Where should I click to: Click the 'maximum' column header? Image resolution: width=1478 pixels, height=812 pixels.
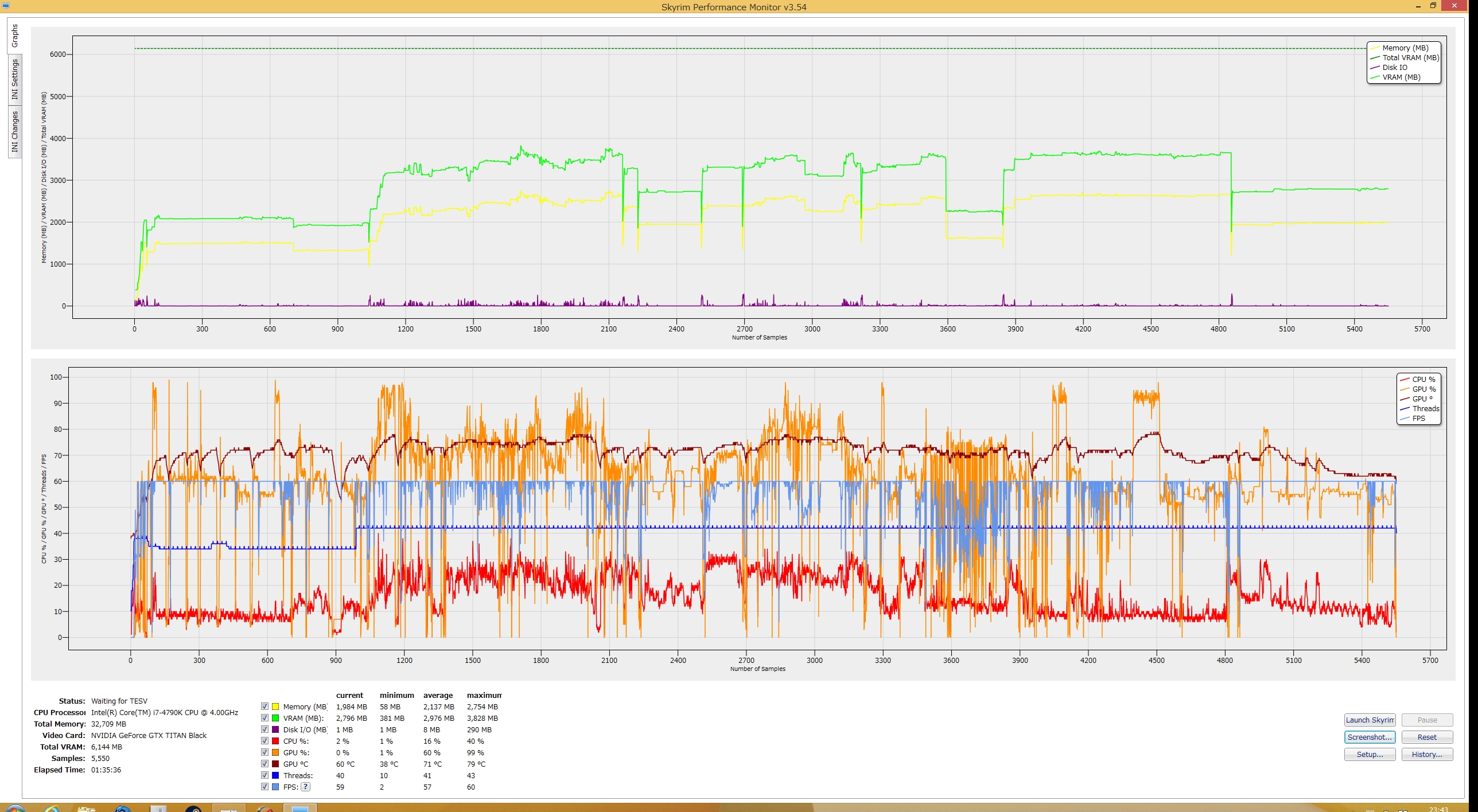pos(484,696)
